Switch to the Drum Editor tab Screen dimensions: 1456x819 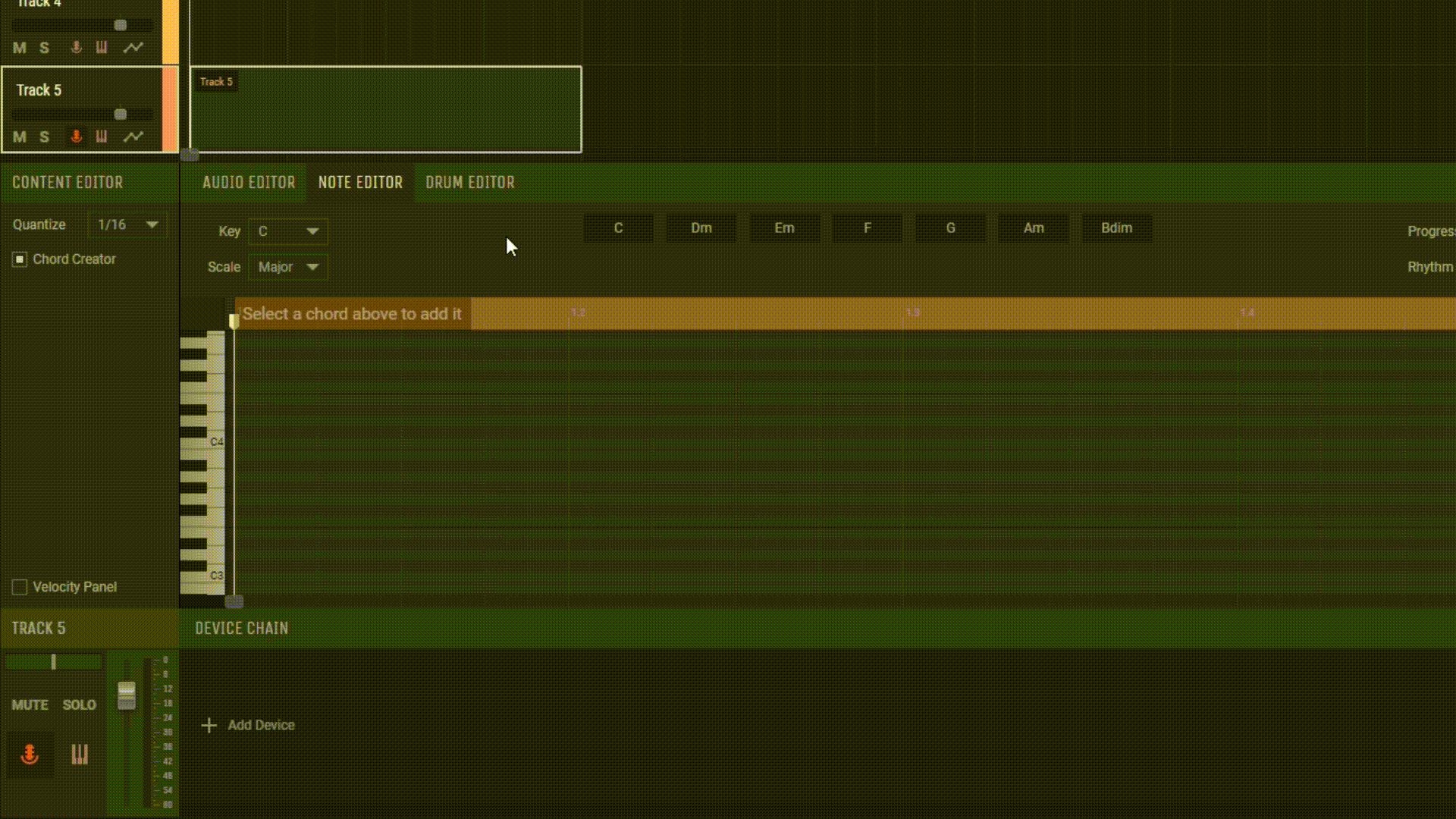click(x=470, y=182)
